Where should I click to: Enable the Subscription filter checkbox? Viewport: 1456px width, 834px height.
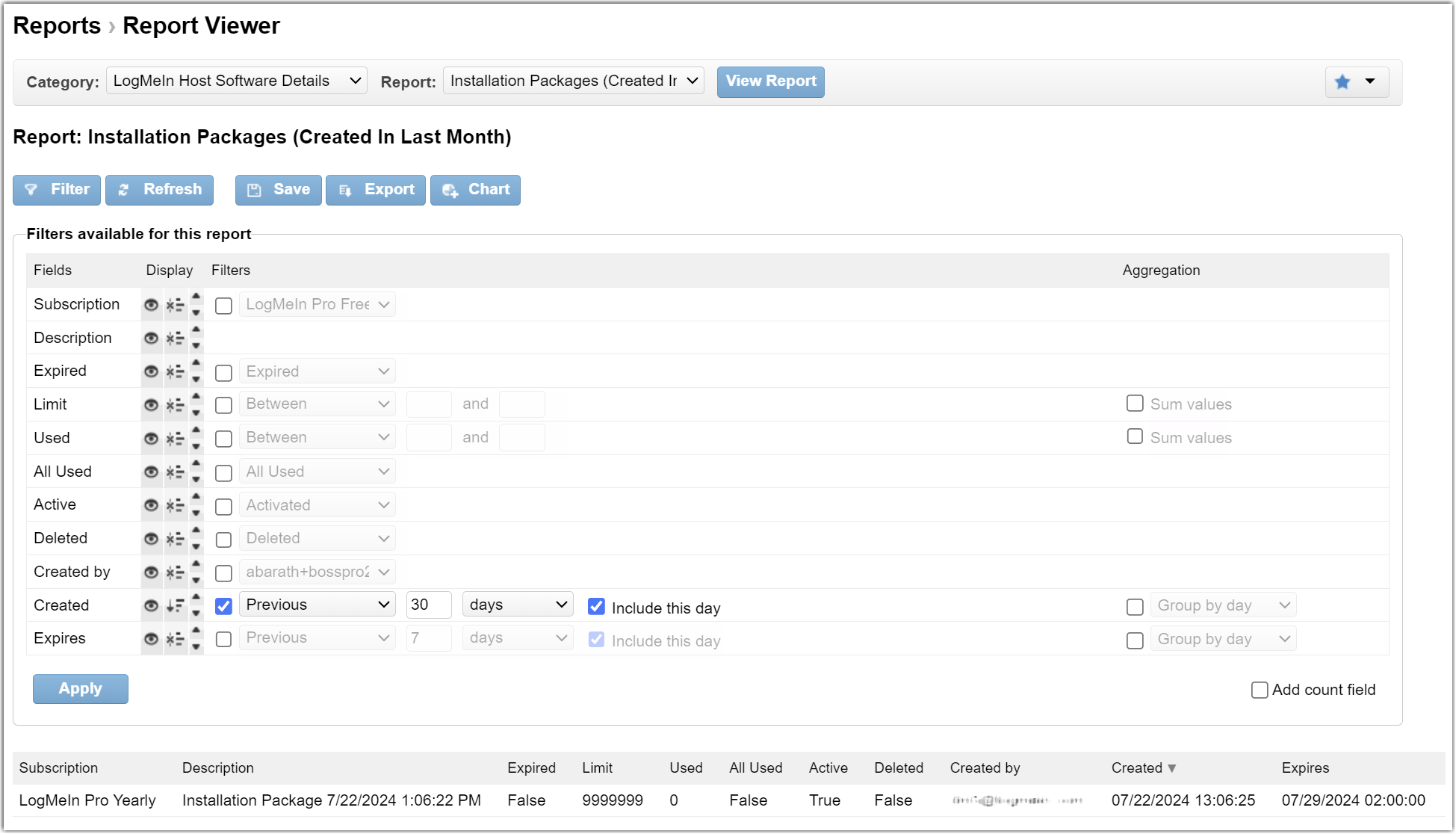(x=223, y=306)
